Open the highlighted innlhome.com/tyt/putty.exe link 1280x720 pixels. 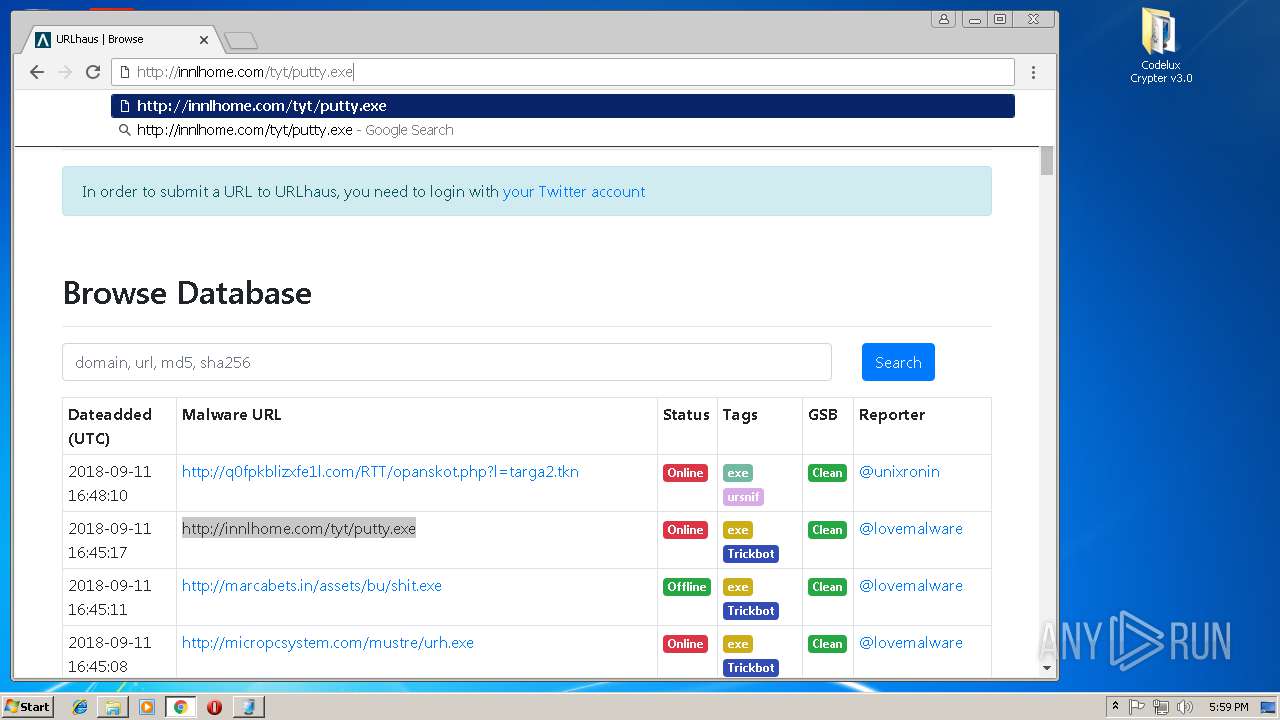(x=298, y=529)
